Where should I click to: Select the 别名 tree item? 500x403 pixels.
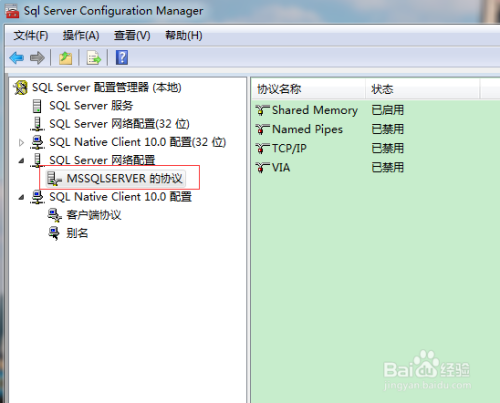coord(77,233)
